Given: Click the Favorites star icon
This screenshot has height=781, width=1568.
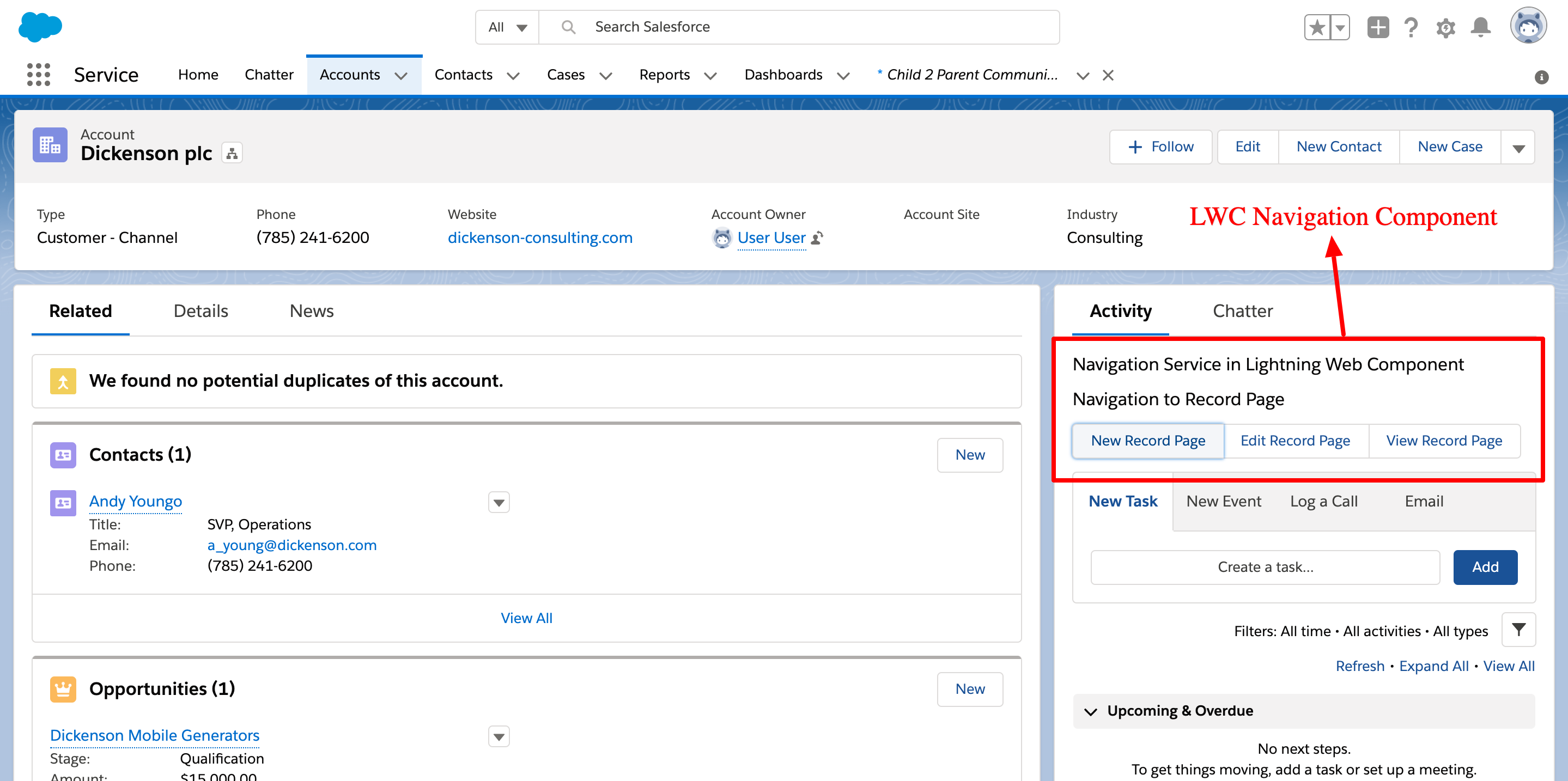Looking at the screenshot, I should [1317, 27].
